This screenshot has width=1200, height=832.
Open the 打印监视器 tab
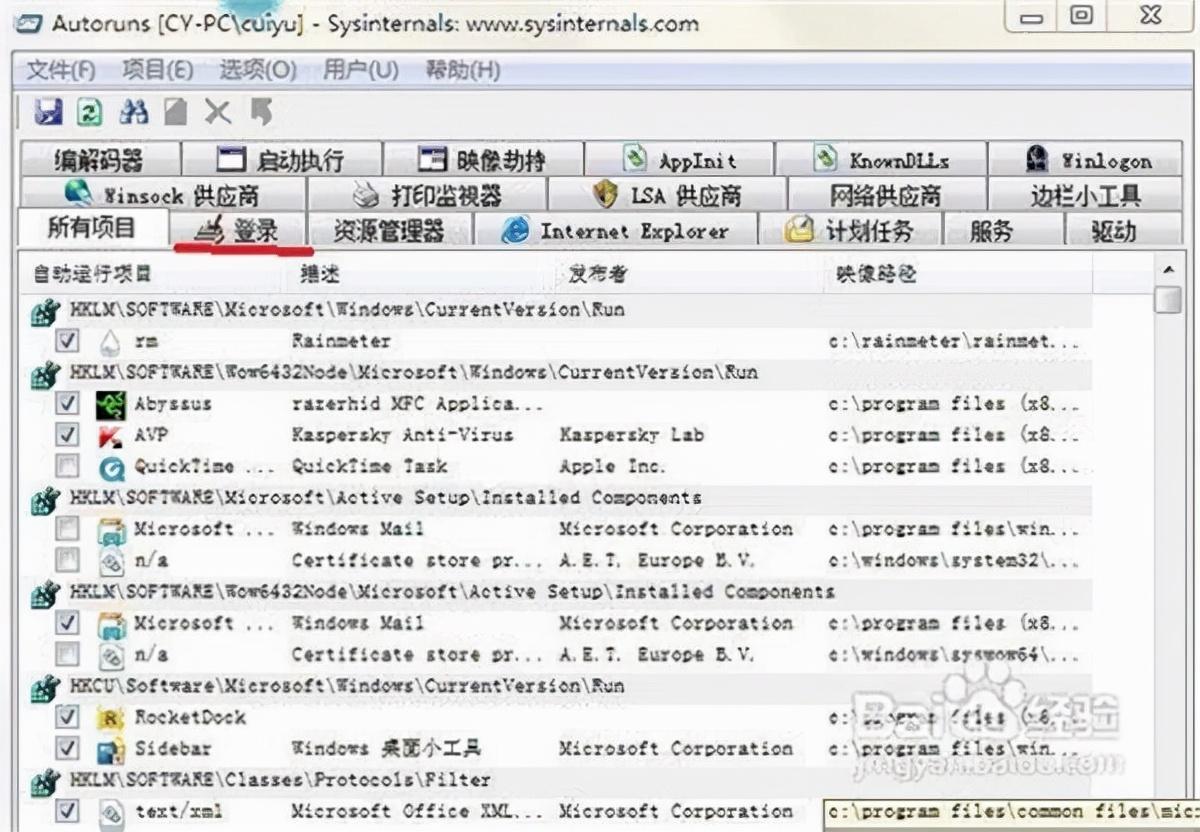[427, 194]
